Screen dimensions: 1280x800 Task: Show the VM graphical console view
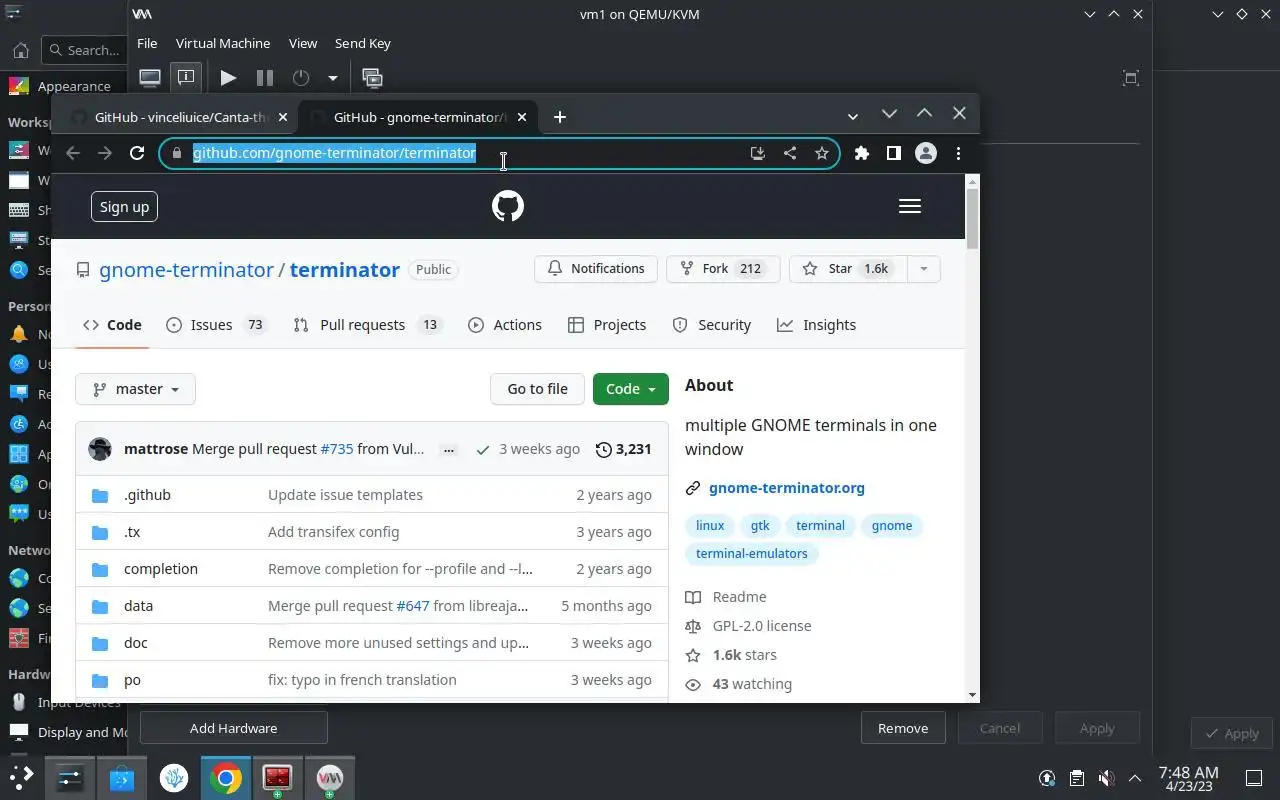150,77
